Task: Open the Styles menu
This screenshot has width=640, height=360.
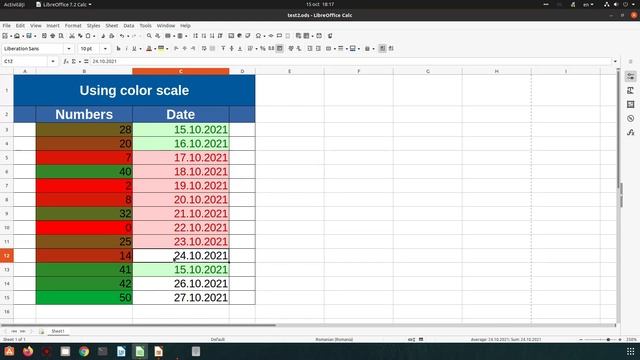Action: (x=93, y=25)
